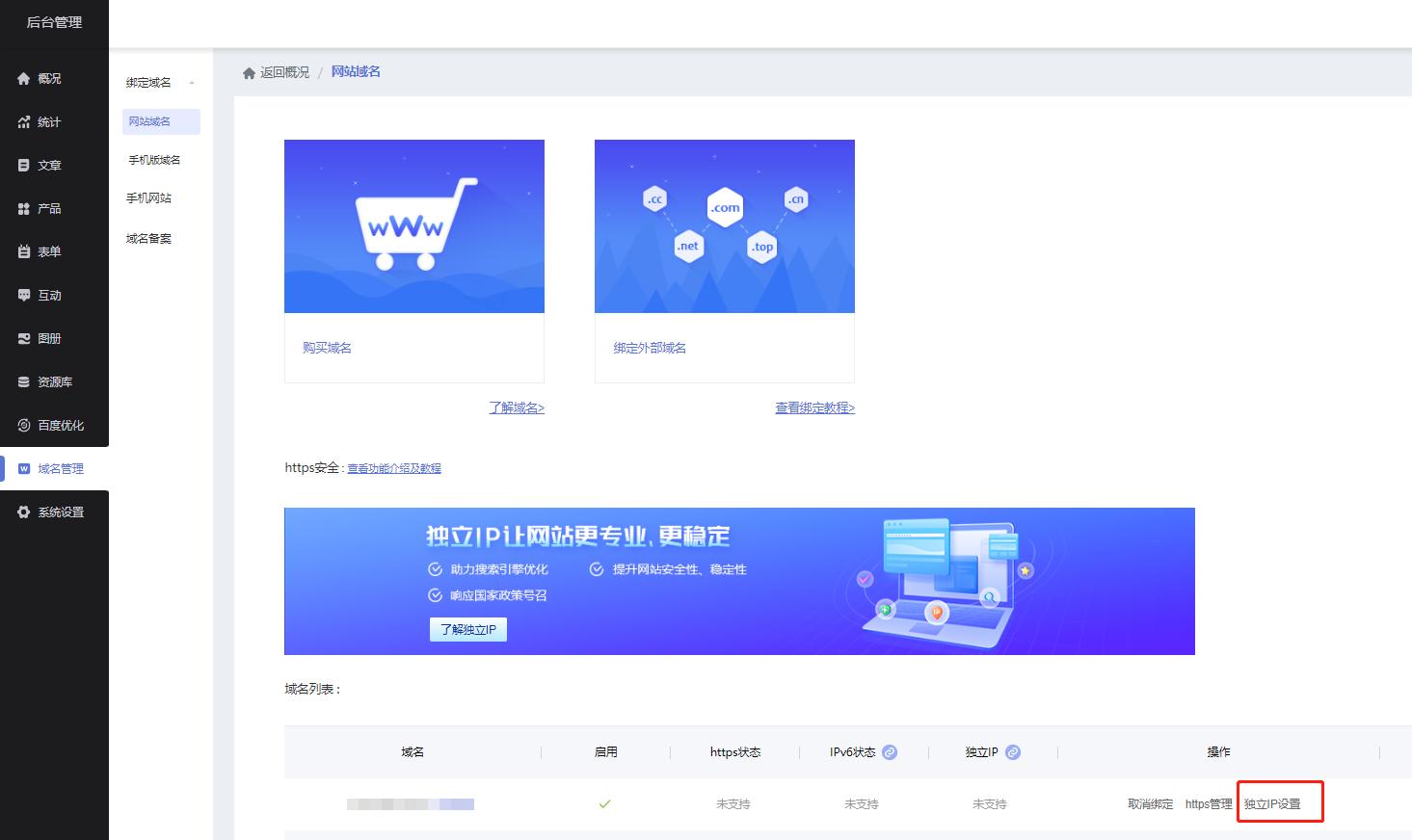Click 未支持 under IPv6状态 column
Viewport: 1412px width, 840px height.
[x=862, y=804]
